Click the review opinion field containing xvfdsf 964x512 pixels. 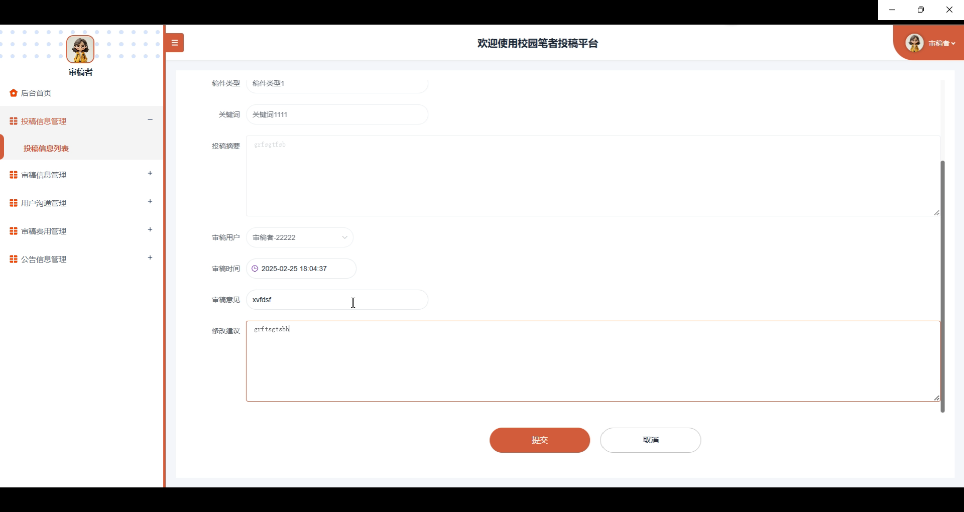[337, 300]
